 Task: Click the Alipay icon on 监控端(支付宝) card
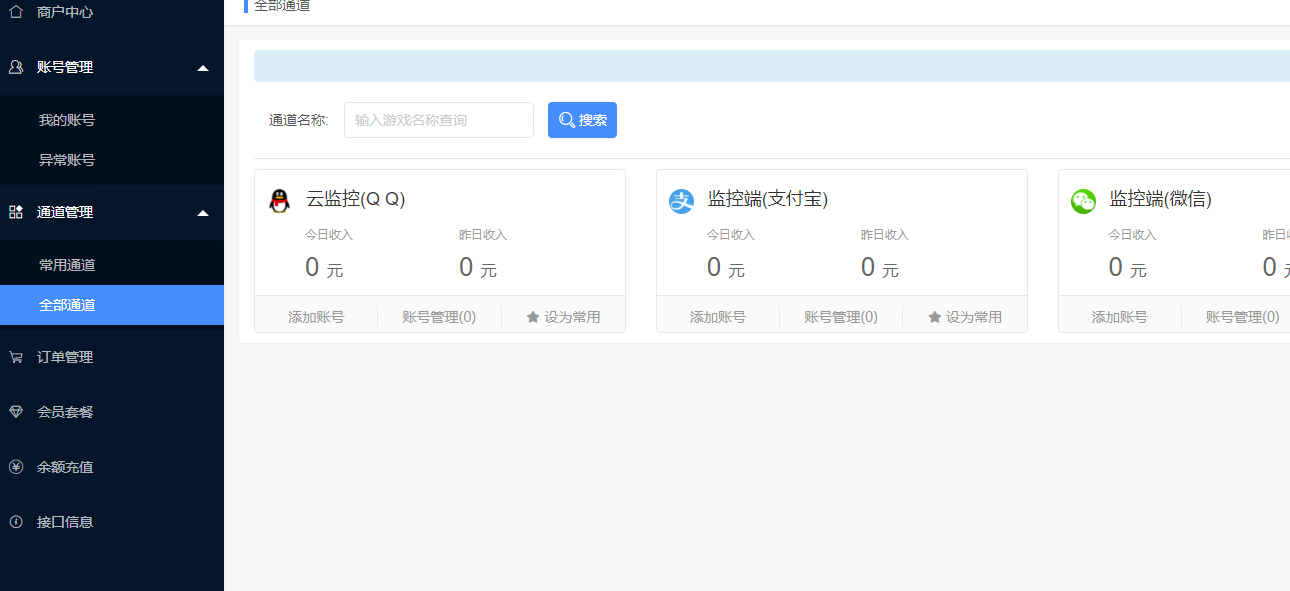point(681,201)
